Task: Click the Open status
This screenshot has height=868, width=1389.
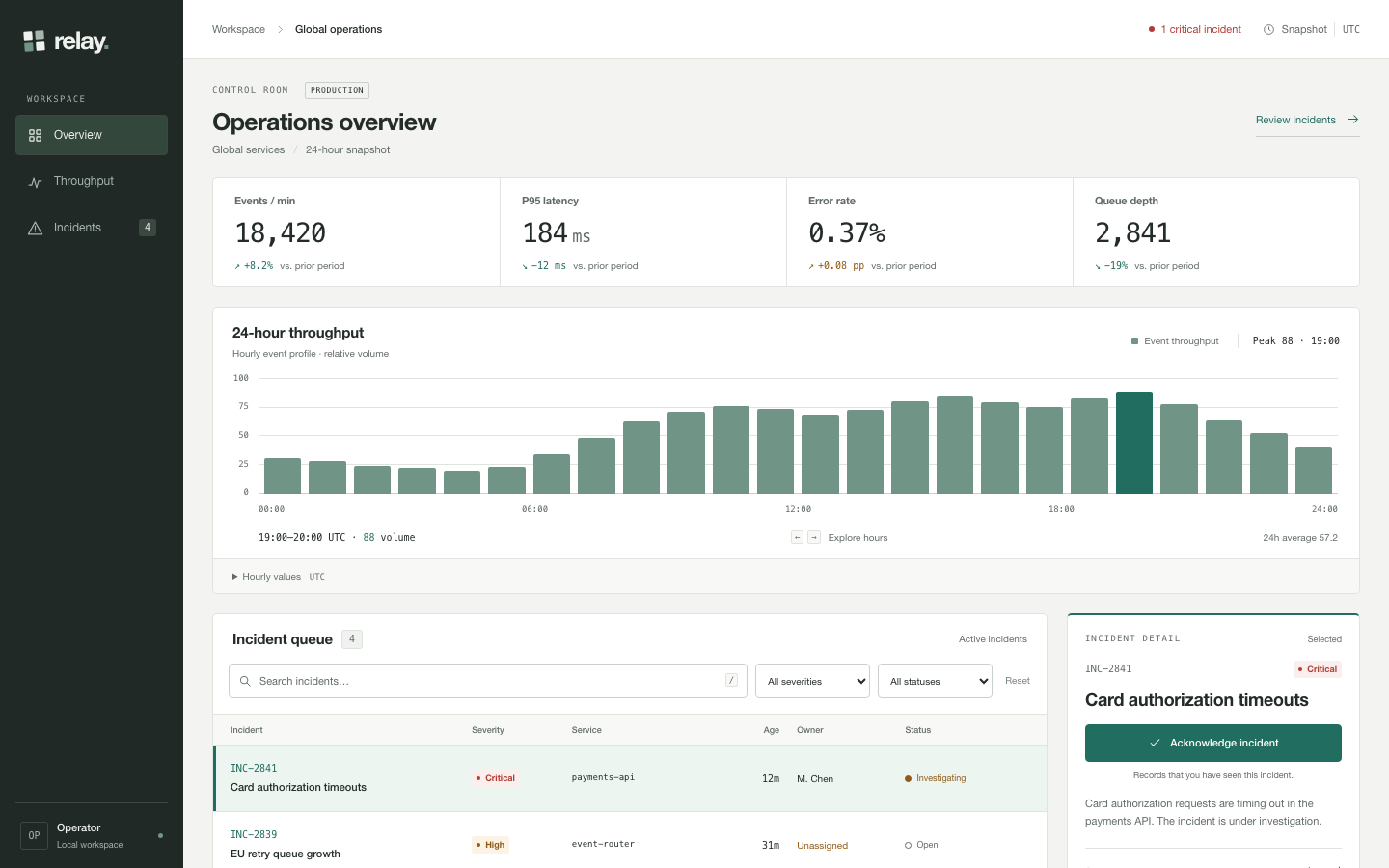Action: pos(921,845)
